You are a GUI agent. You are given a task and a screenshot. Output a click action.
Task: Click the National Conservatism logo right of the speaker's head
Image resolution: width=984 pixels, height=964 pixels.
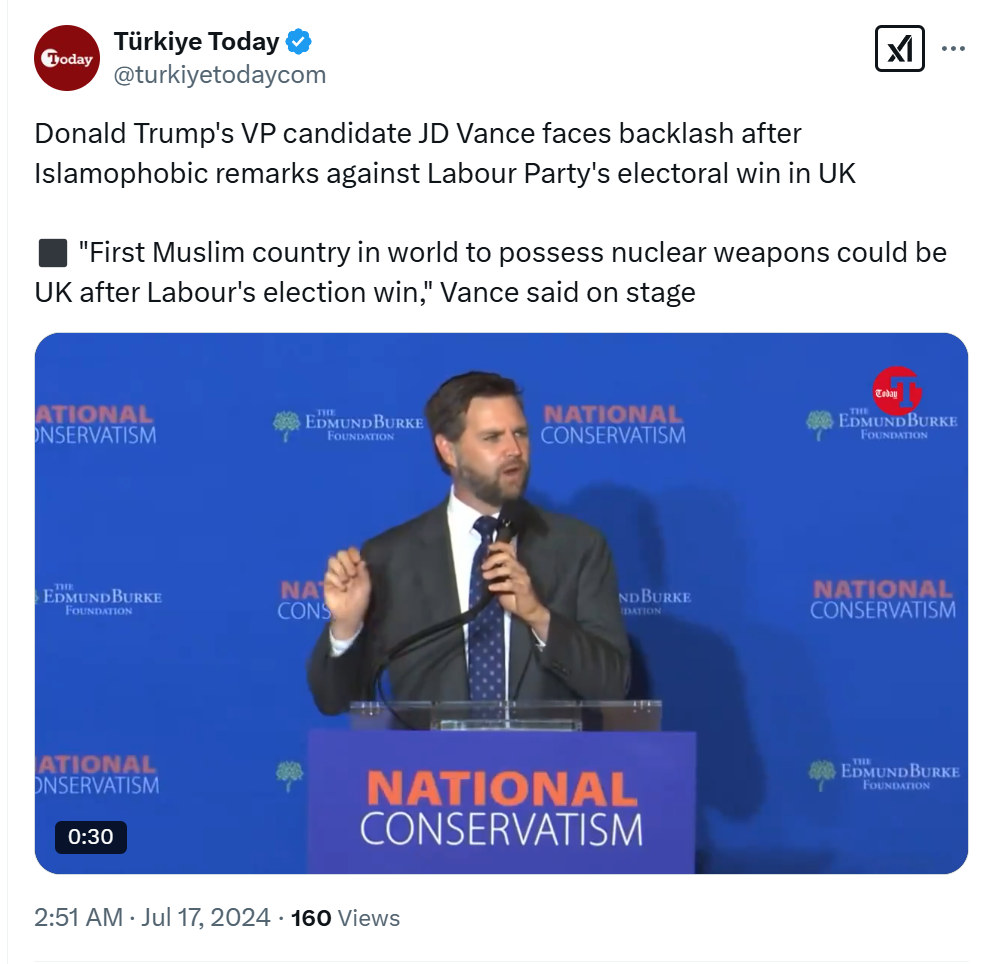click(613, 425)
